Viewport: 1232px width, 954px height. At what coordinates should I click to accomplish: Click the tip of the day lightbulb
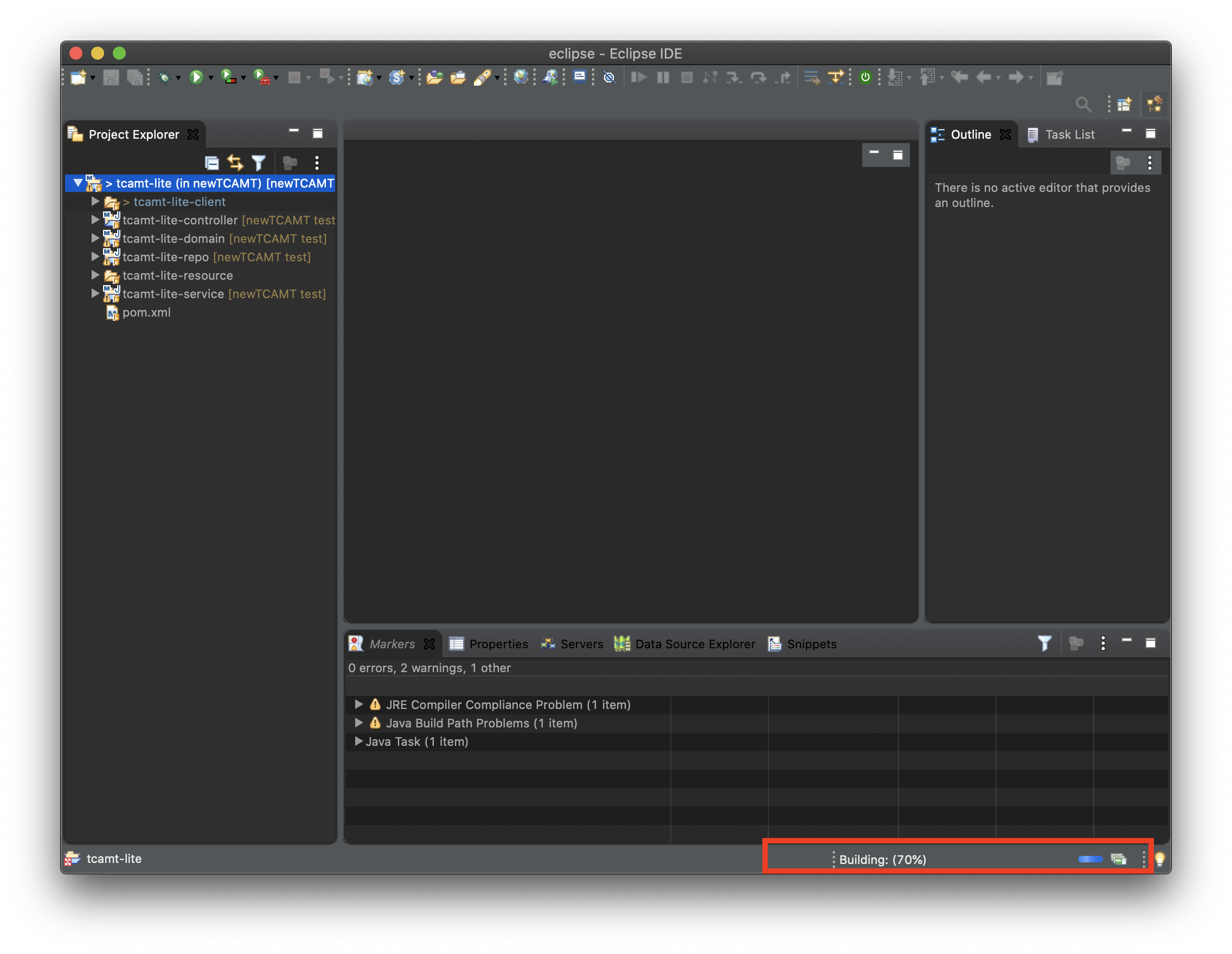(x=1159, y=859)
